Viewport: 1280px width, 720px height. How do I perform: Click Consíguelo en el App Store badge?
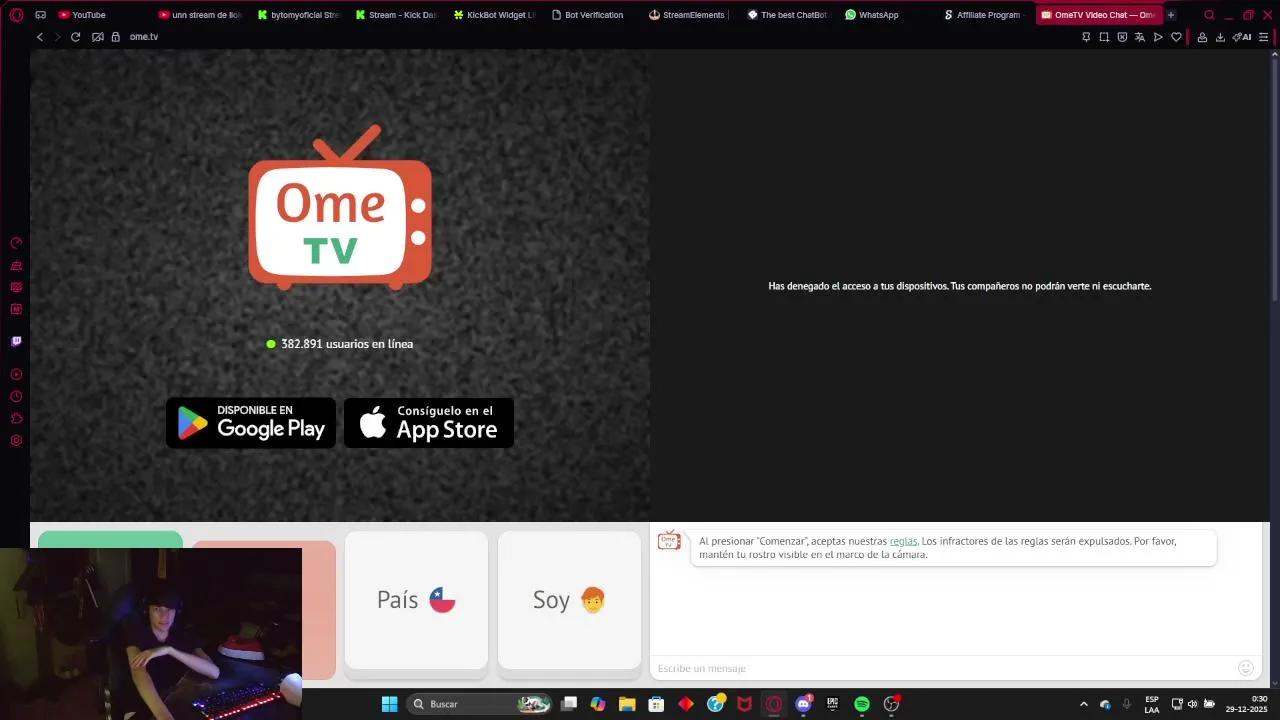(x=429, y=423)
